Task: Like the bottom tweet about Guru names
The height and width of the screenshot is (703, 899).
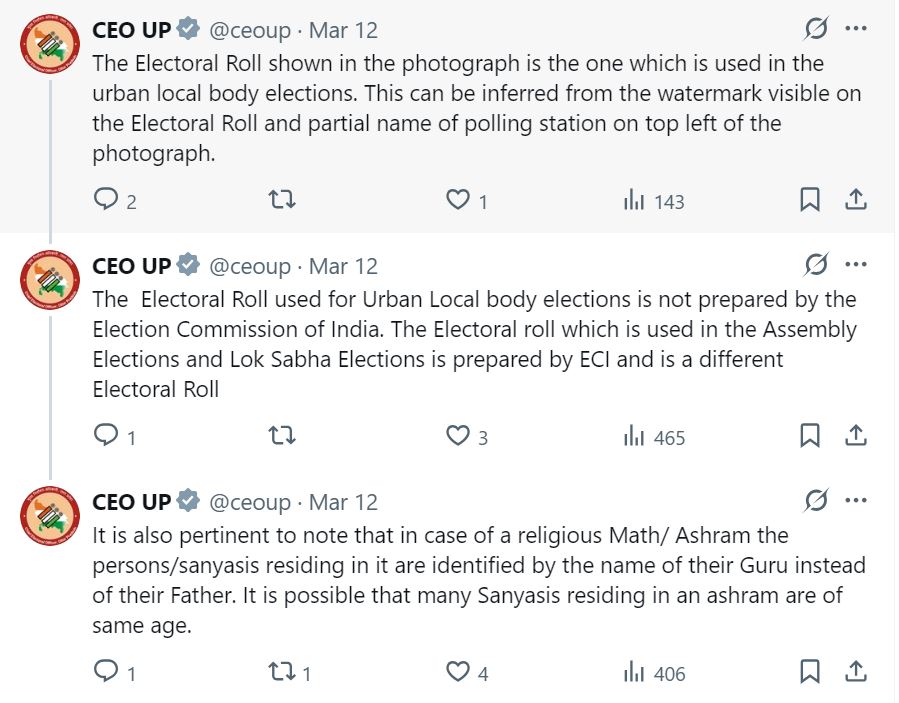Action: (459, 672)
